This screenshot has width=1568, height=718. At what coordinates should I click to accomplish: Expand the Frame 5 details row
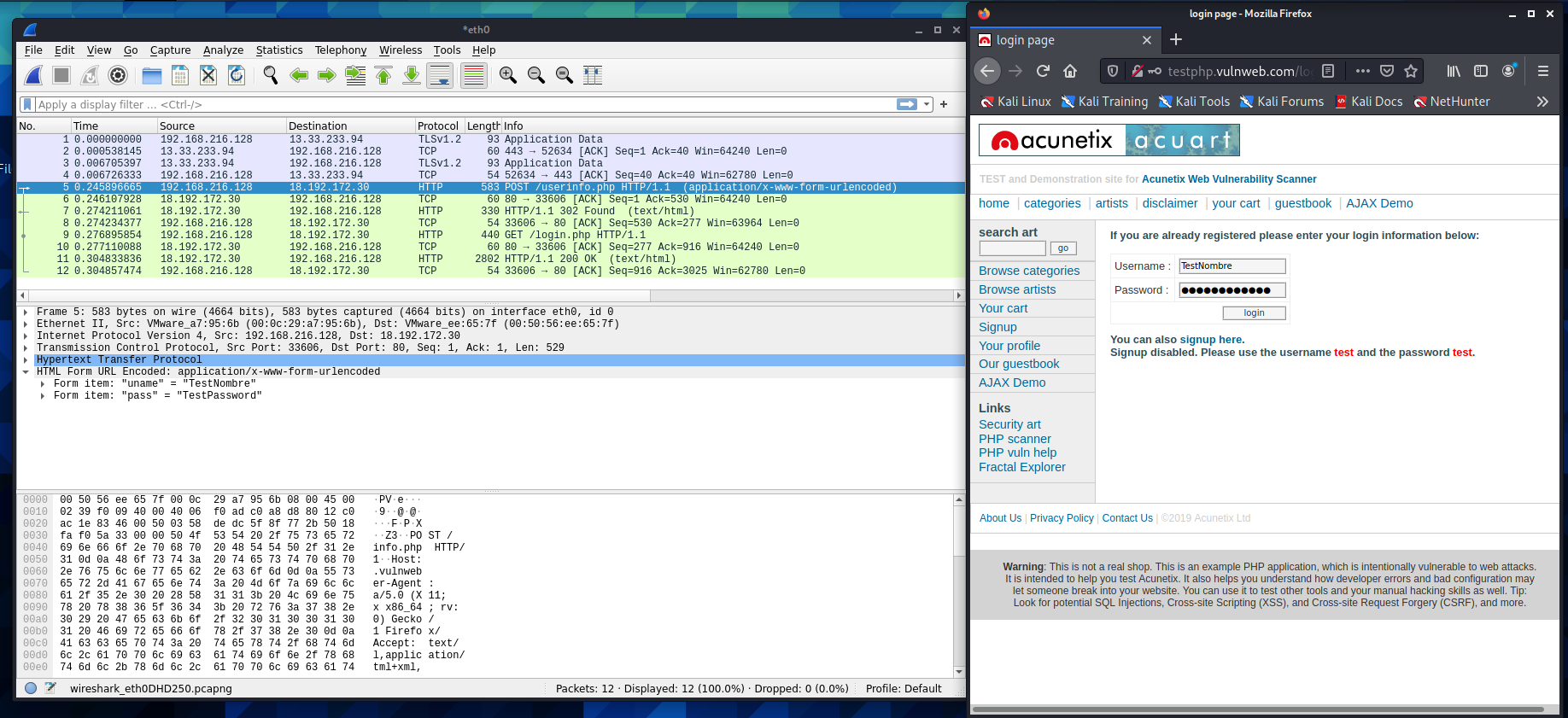pyautogui.click(x=26, y=312)
